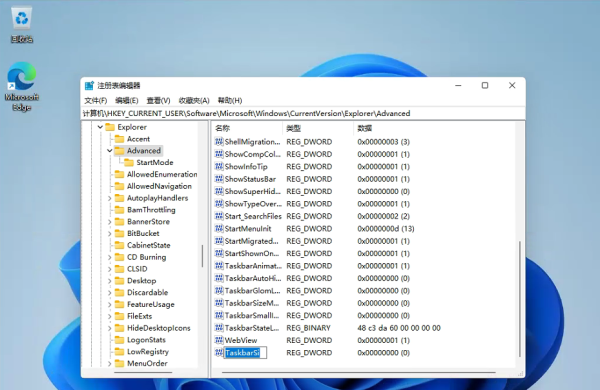Click the StartMenuInit DWORD value icon
The image size is (600, 390).
(219, 228)
